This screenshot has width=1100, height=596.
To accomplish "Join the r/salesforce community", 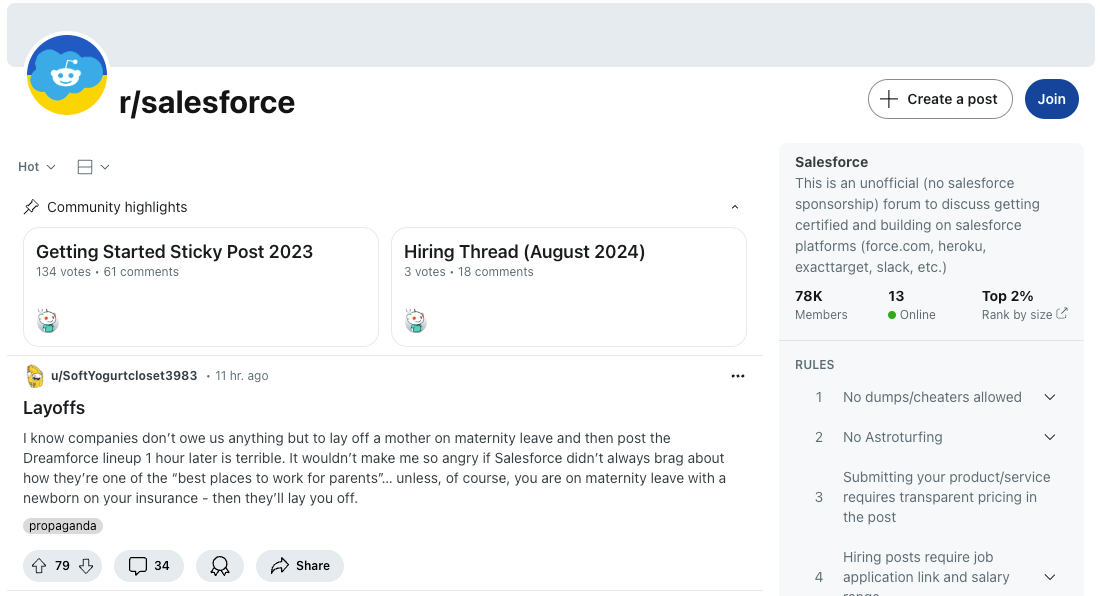I will (x=1052, y=99).
